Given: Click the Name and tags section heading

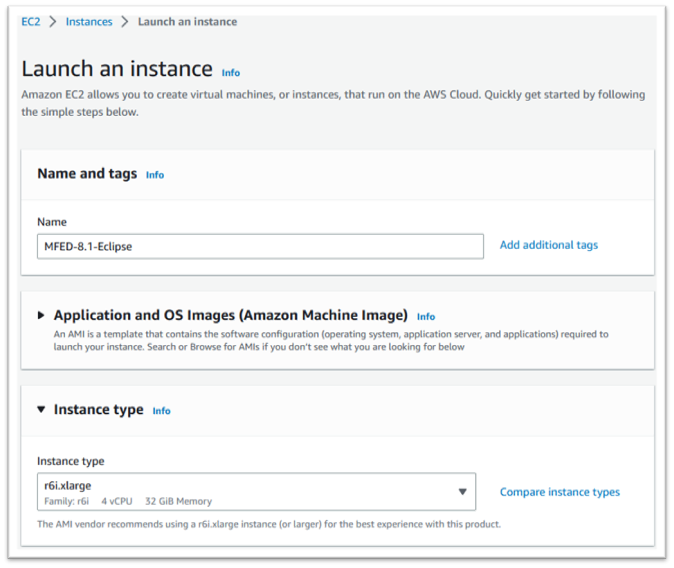Looking at the screenshot, I should [x=87, y=174].
